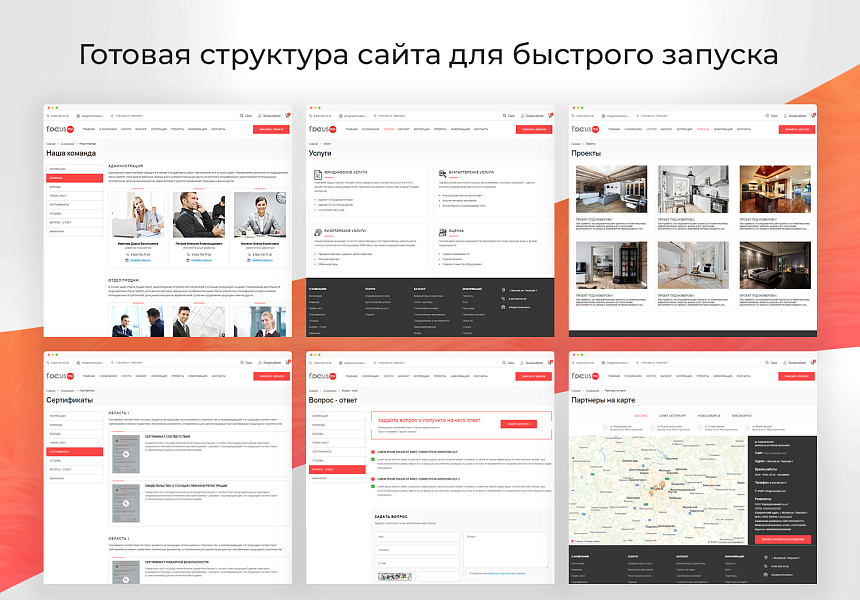The height and width of the screenshot is (600, 860).
Task: Click the email icon in the top bar
Action: pos(342,115)
